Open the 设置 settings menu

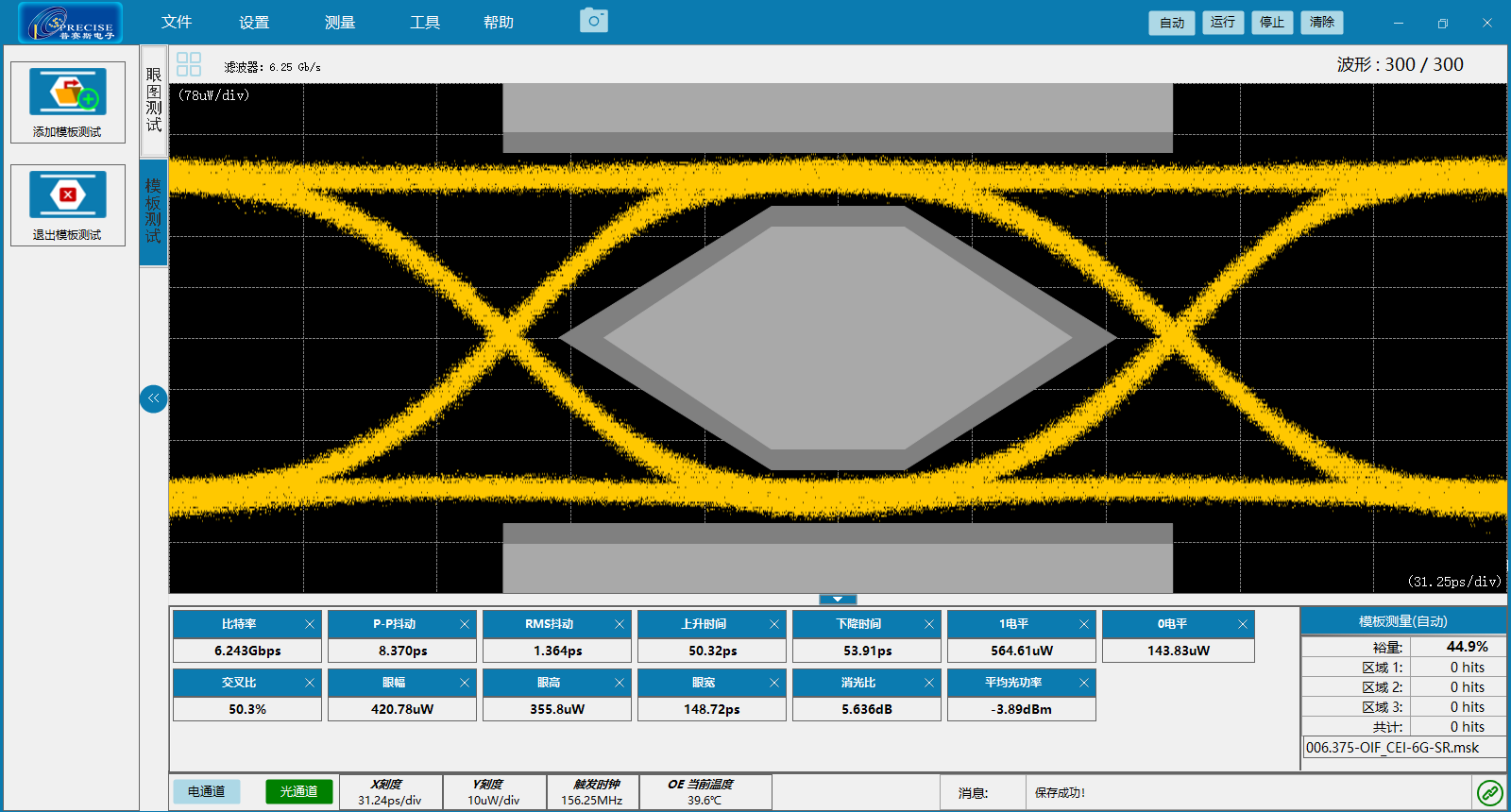point(254,23)
